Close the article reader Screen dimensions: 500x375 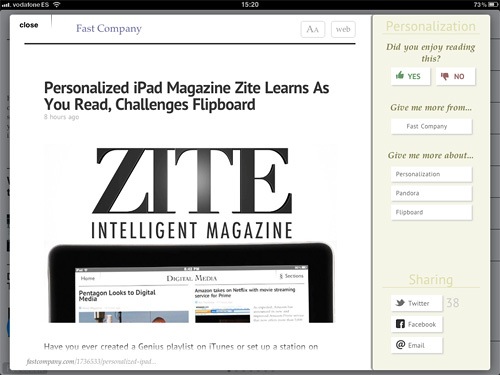(29, 25)
